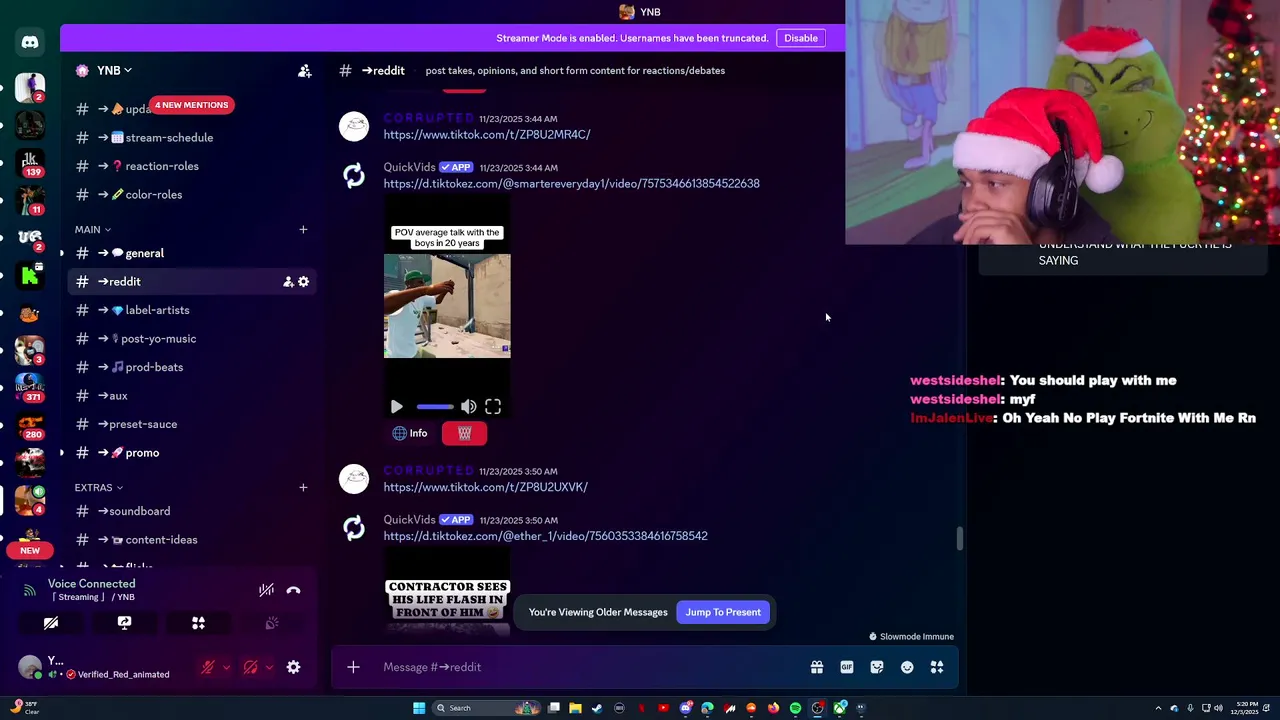The image size is (1280, 720).
Task: Switch to label-artists channel
Action: tap(192, 310)
